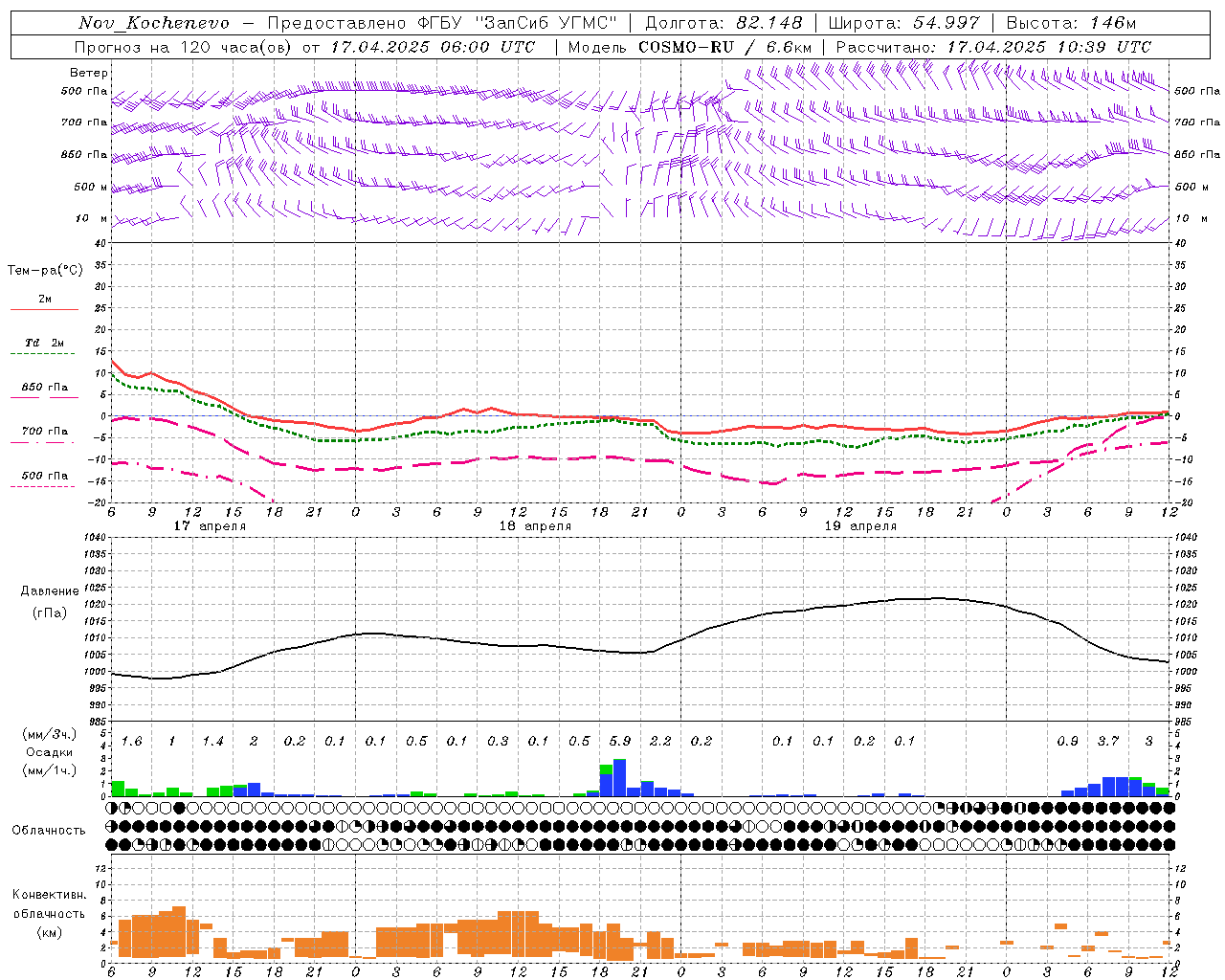Click the '3.7' precipitation total value
The width and height of the screenshot is (1225, 980).
[x=1108, y=741]
